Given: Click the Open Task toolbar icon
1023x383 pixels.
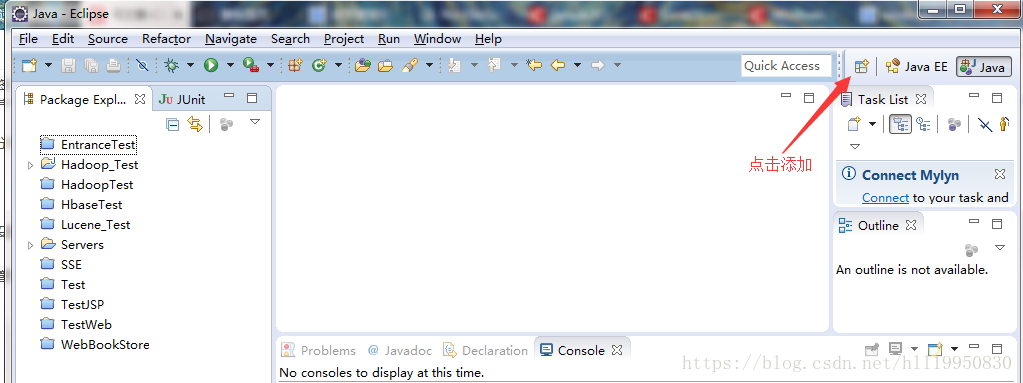Looking at the screenshot, I should click(386, 65).
